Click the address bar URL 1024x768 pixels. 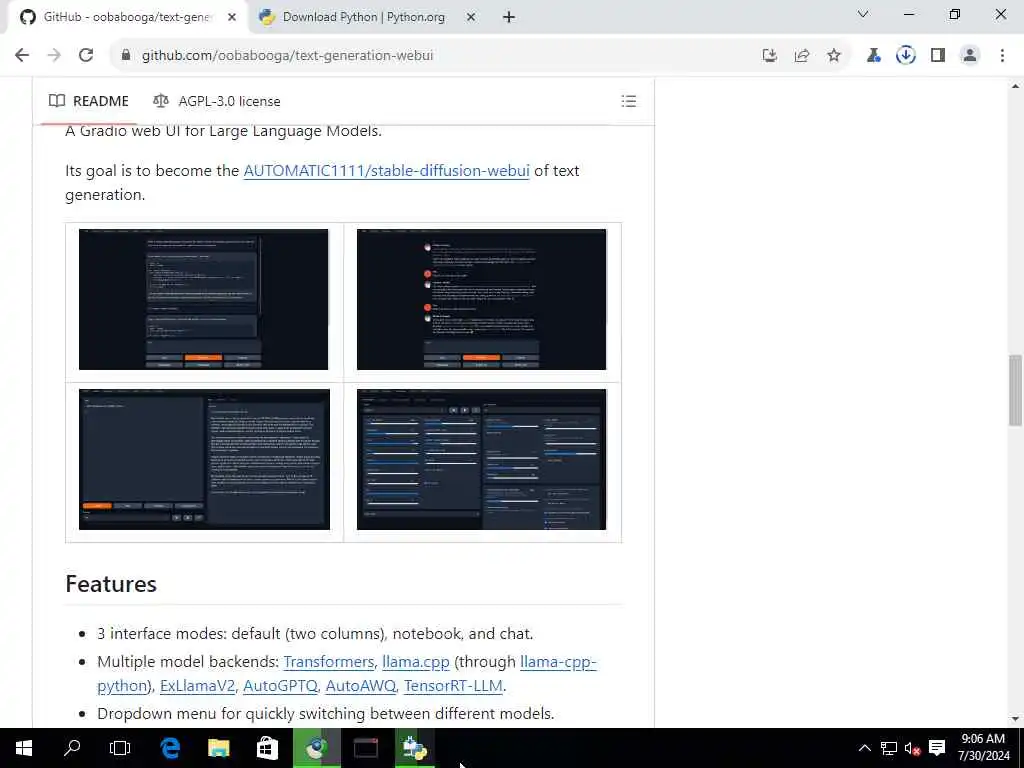[287, 56]
